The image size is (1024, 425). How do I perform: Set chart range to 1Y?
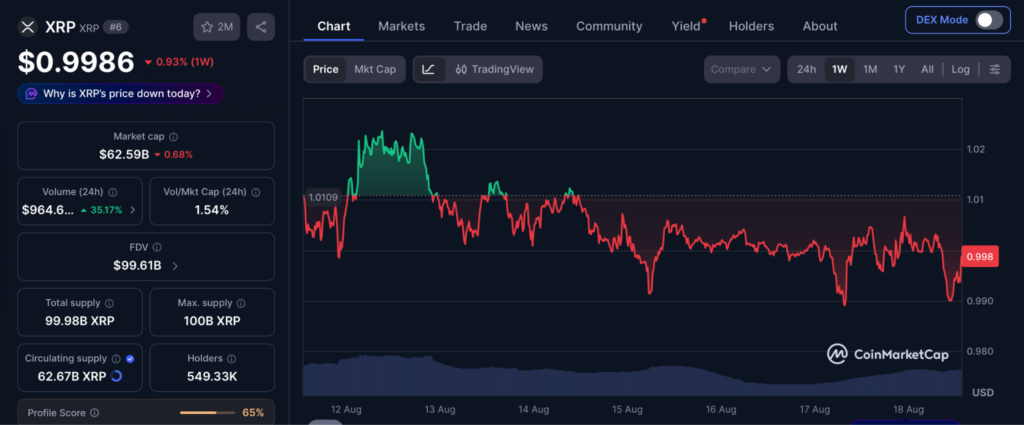[x=899, y=69]
